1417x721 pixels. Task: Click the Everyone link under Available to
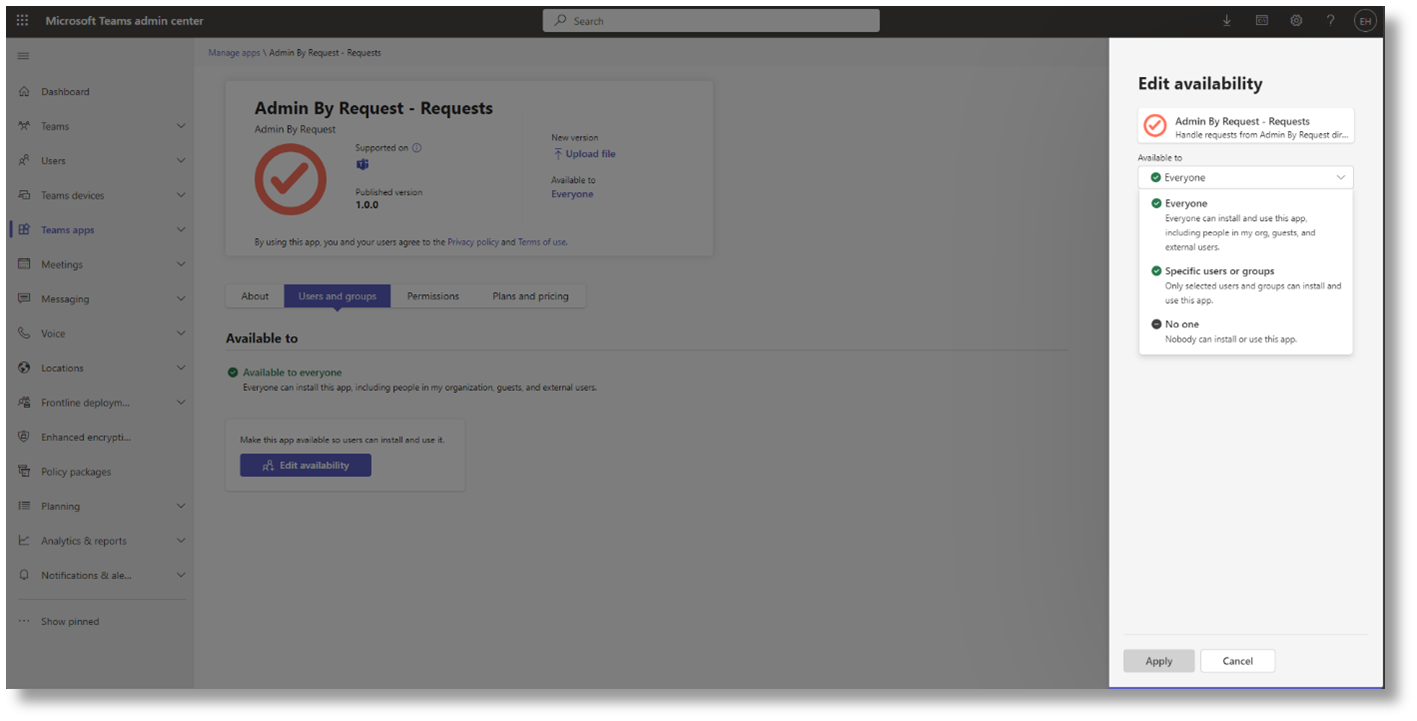point(572,194)
